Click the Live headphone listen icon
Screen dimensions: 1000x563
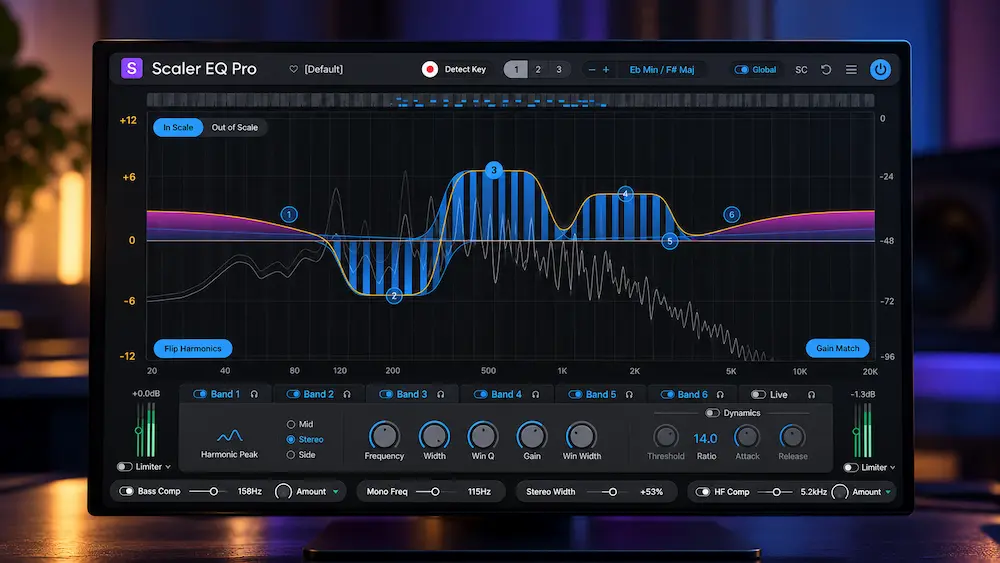pyautogui.click(x=811, y=395)
